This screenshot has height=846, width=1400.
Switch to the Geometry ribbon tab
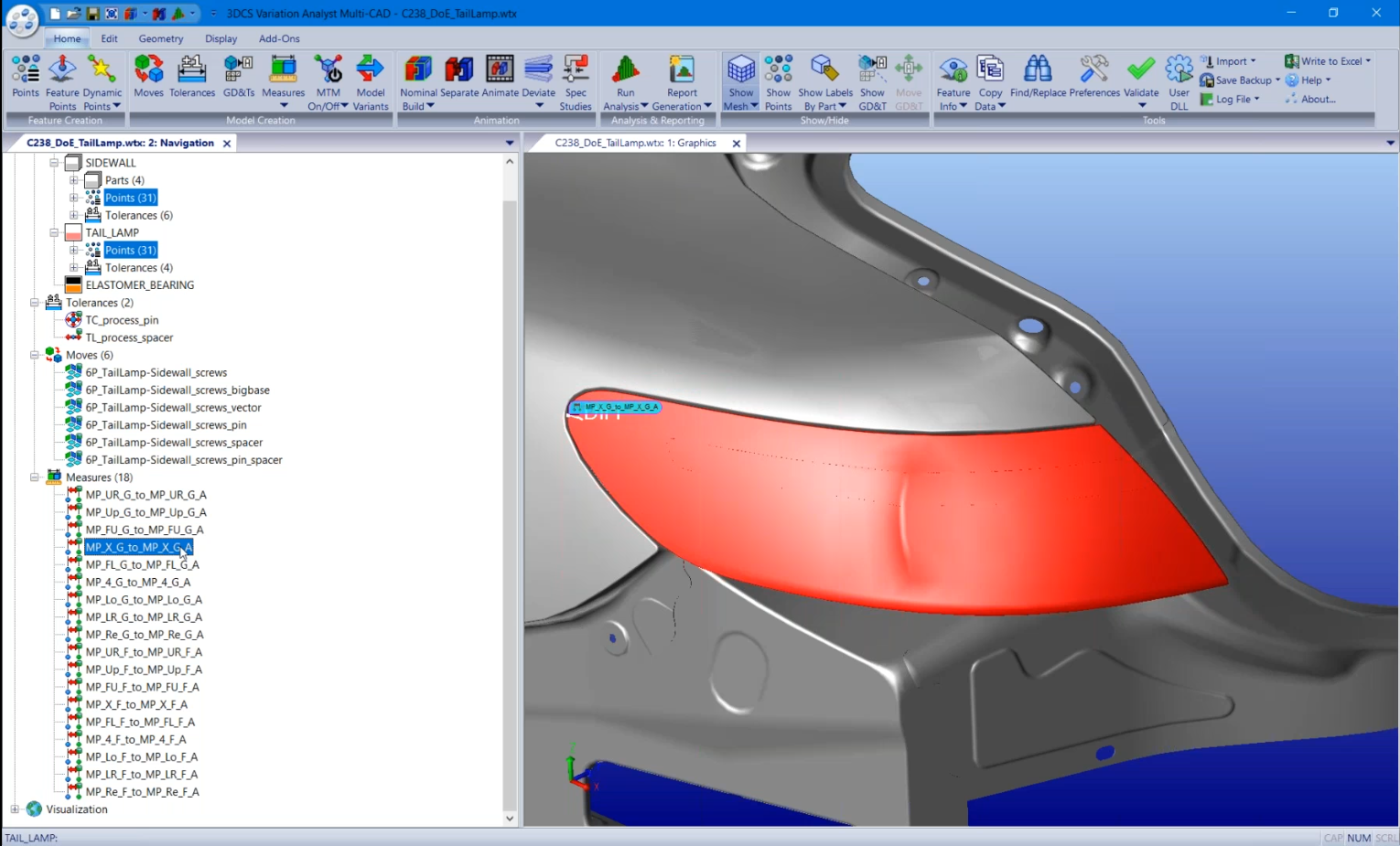pos(160,38)
